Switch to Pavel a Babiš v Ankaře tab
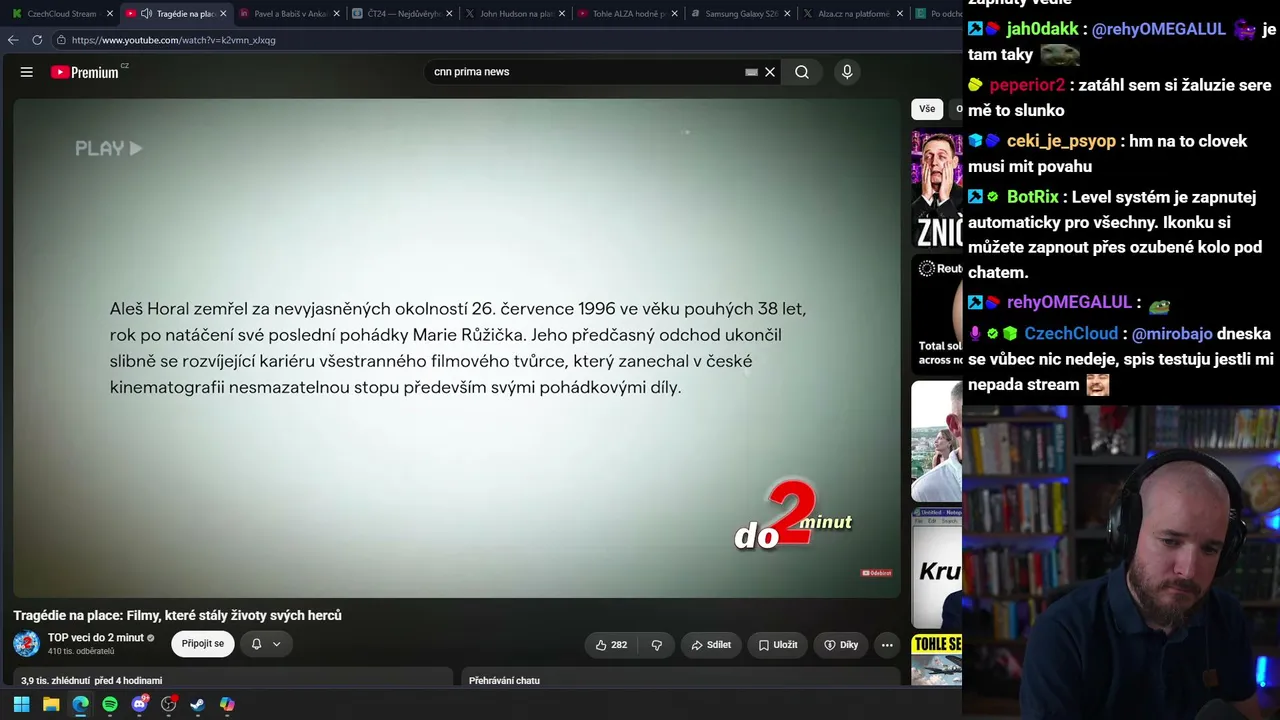Screen dimensions: 1280x720 click(290, 14)
